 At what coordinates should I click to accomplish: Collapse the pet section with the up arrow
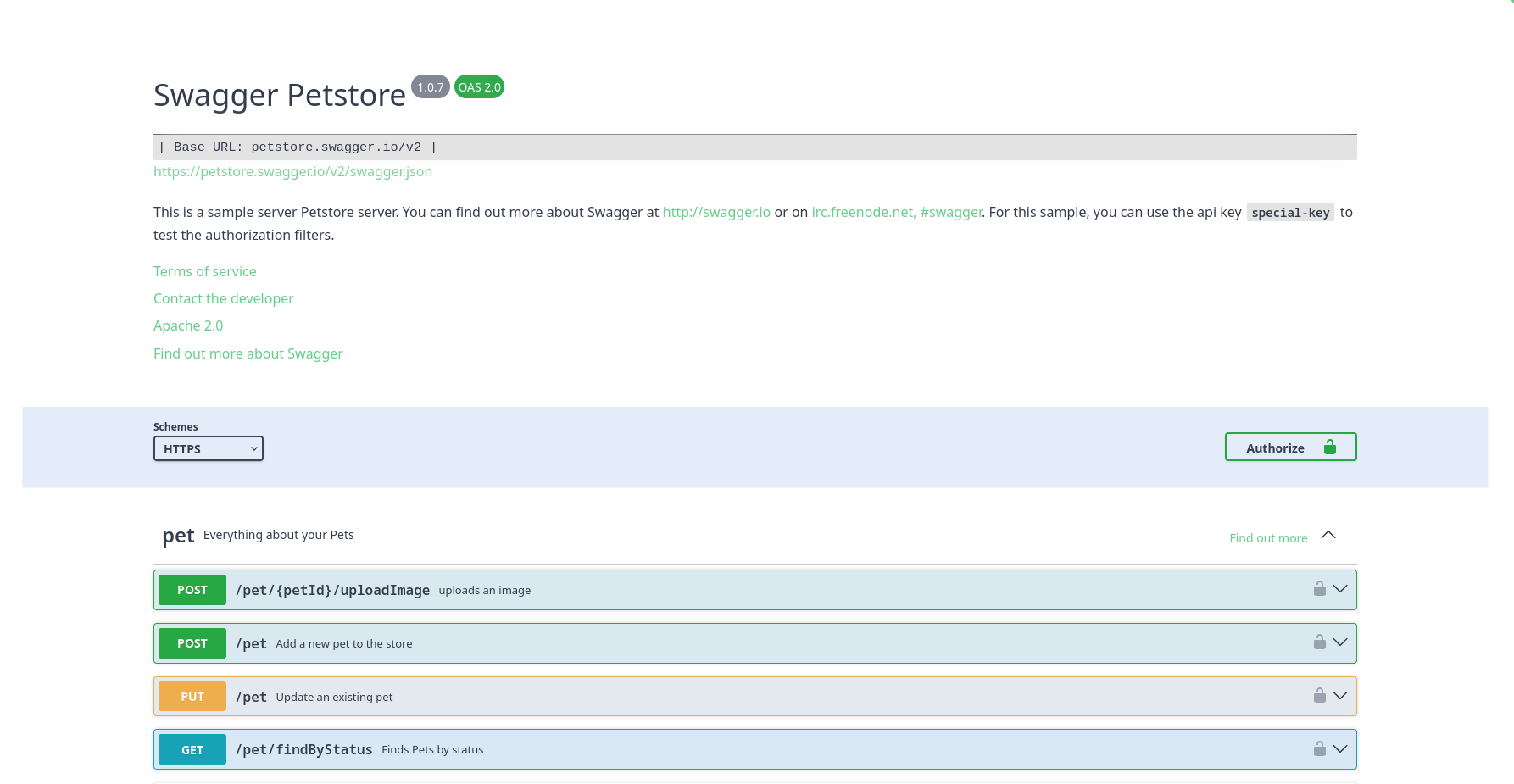1328,535
